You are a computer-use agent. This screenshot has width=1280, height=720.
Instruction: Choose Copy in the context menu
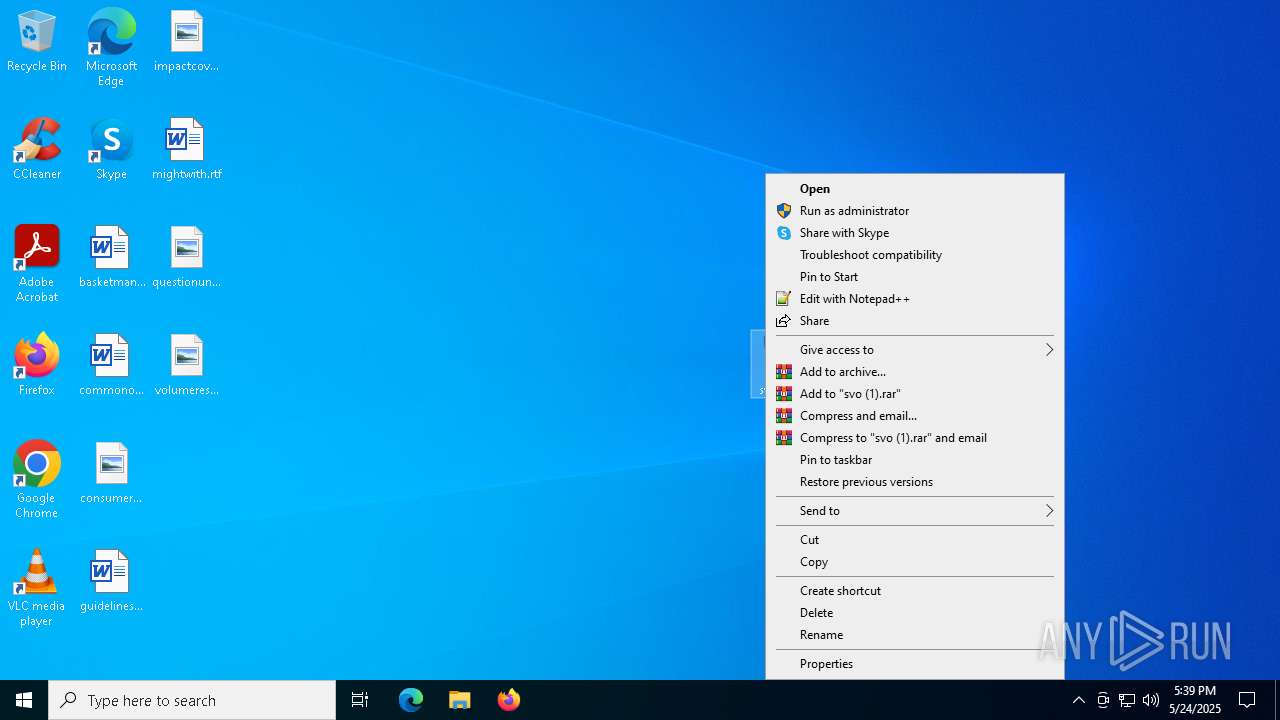[915, 562]
